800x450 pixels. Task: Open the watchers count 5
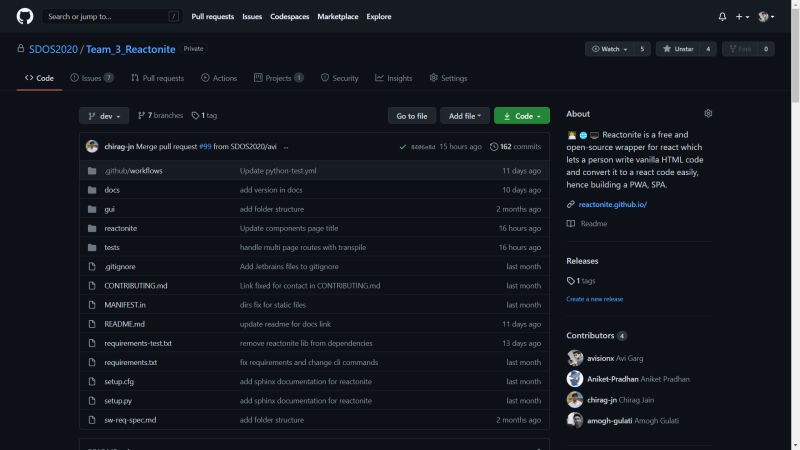pyautogui.click(x=642, y=49)
